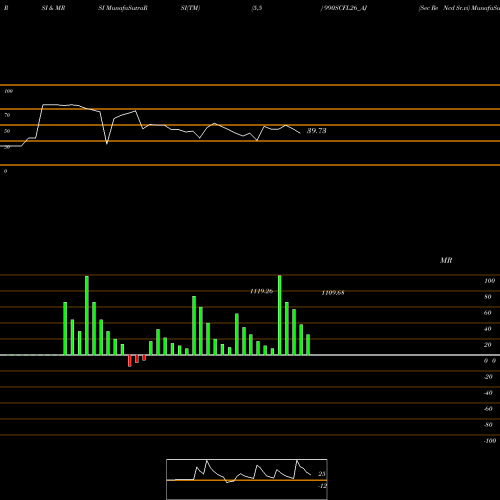Click the '(Sec Re Ncd Sr.vi)' header text
The height and width of the screenshot is (500, 500).
point(444,8)
